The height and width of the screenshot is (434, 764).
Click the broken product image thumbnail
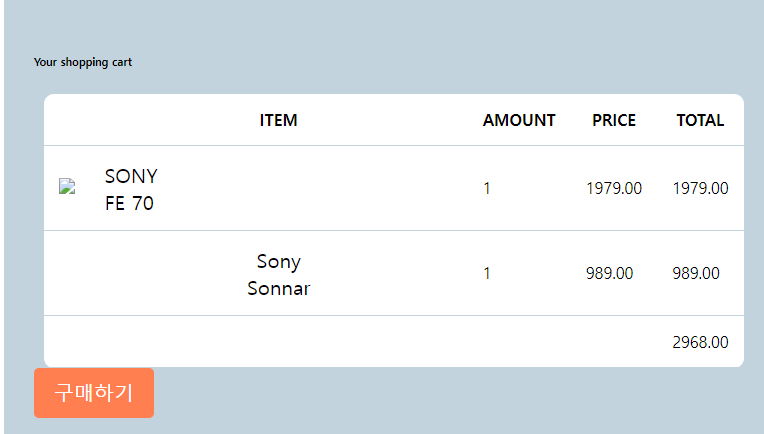(x=67, y=187)
